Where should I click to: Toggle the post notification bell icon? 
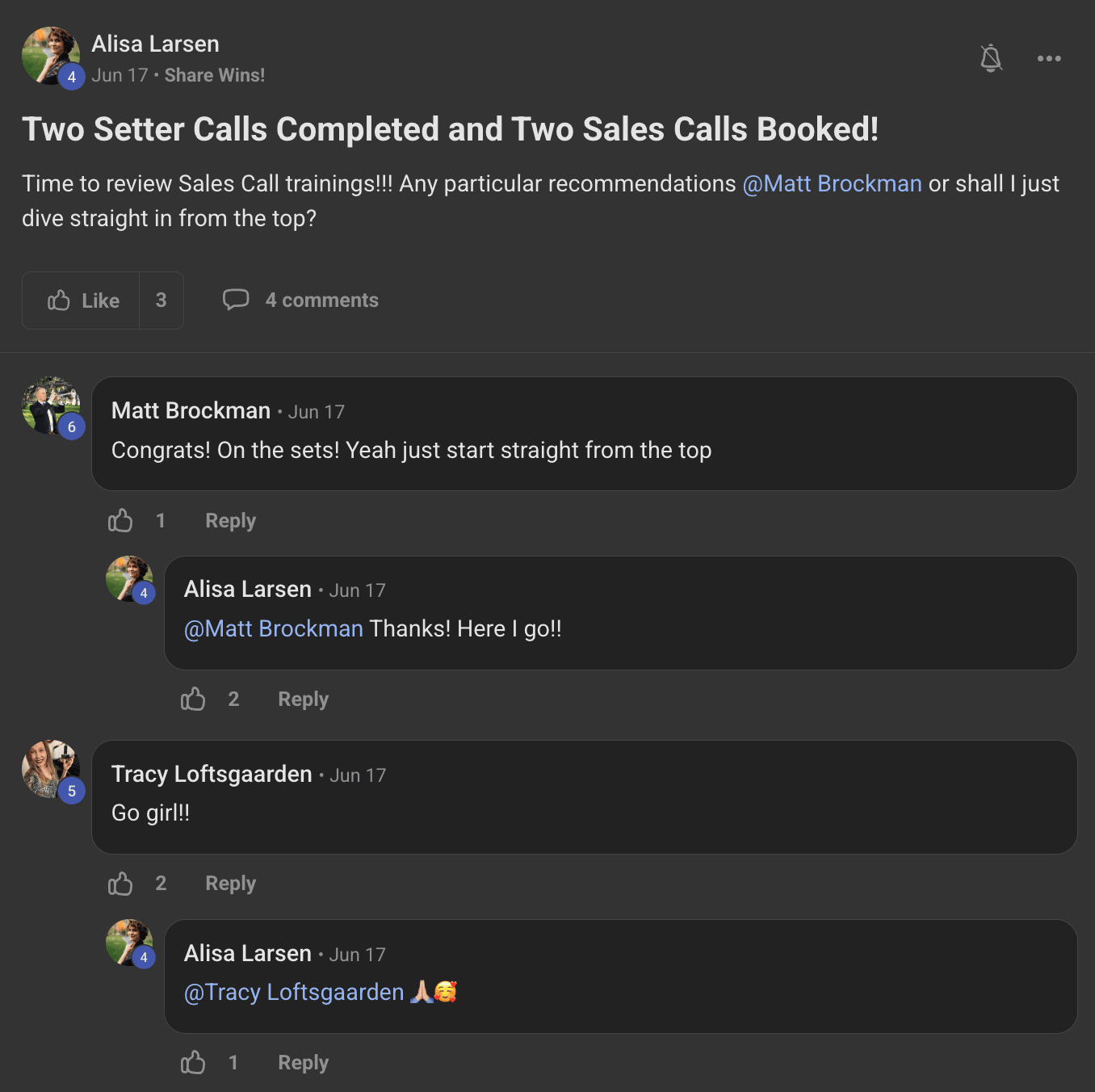point(991,58)
